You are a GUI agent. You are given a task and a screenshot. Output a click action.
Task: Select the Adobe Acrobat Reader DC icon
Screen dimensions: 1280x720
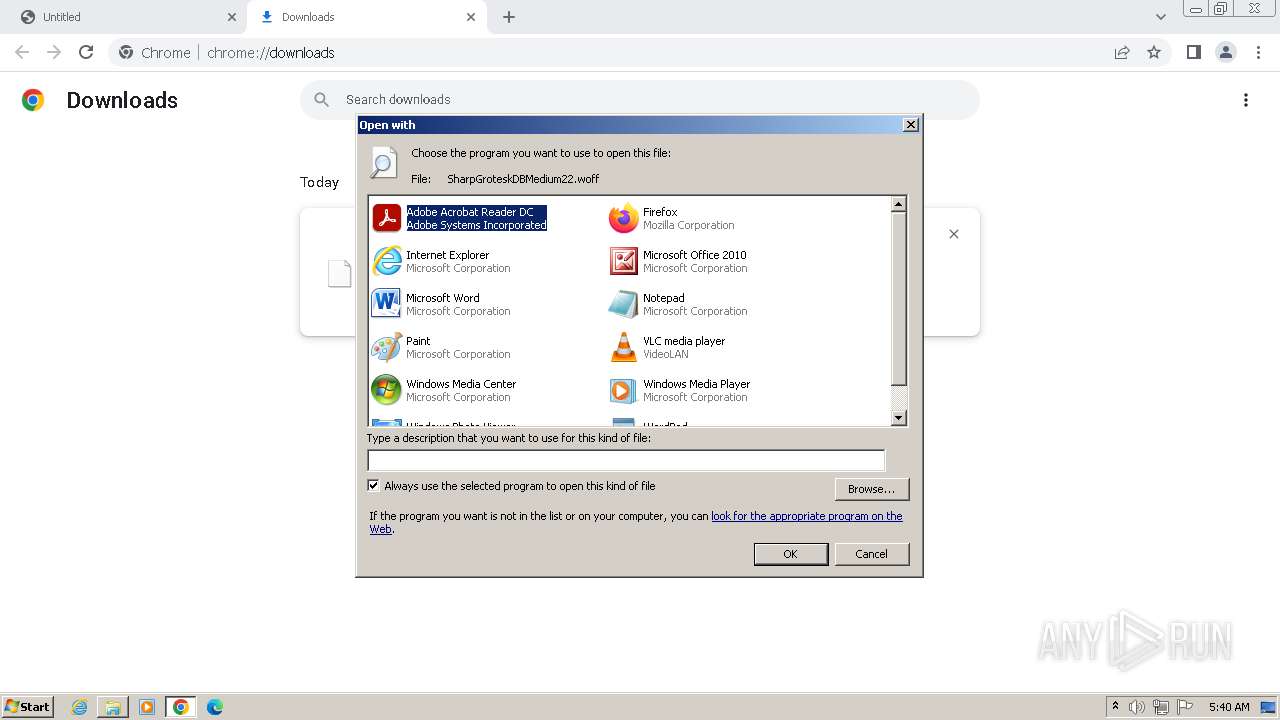386,218
